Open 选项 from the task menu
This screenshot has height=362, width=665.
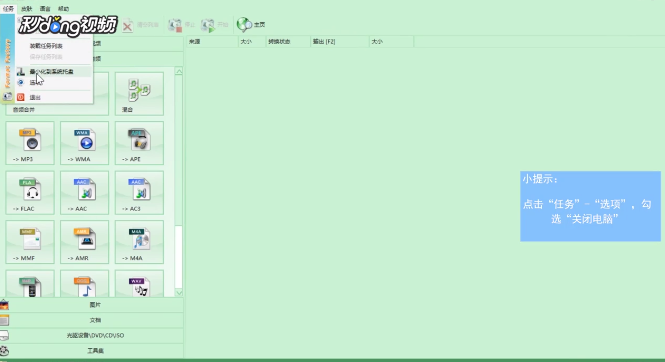pyautogui.click(x=53, y=83)
